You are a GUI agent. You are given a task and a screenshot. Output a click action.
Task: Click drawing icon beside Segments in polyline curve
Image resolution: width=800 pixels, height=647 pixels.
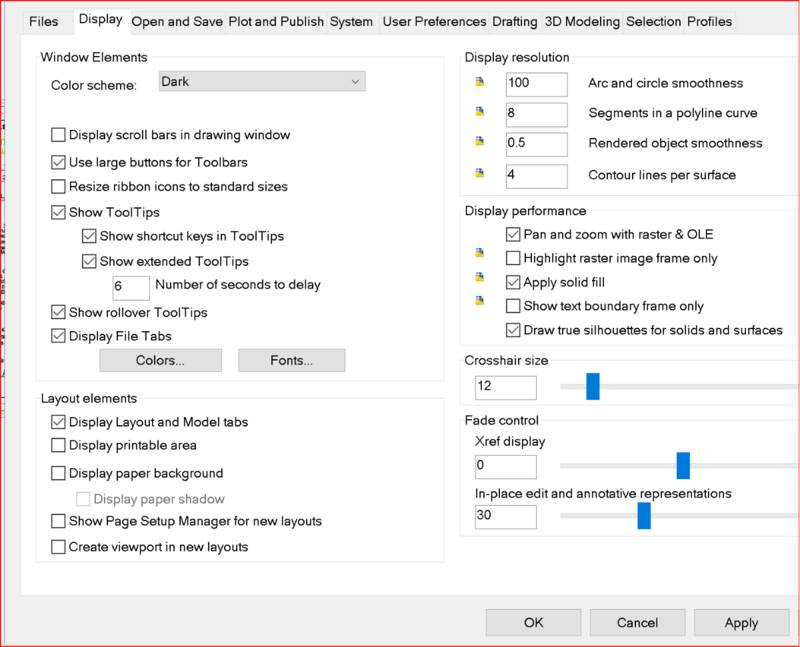coord(479,114)
